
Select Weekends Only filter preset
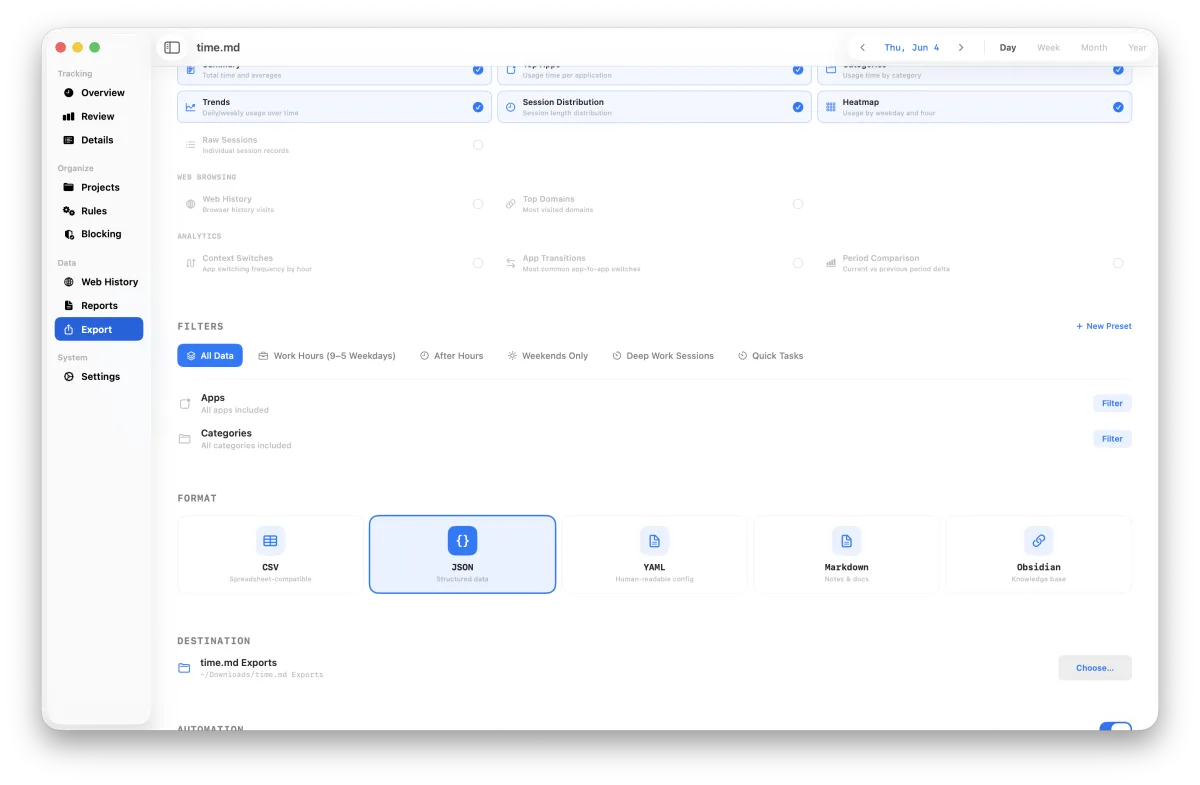[548, 356]
